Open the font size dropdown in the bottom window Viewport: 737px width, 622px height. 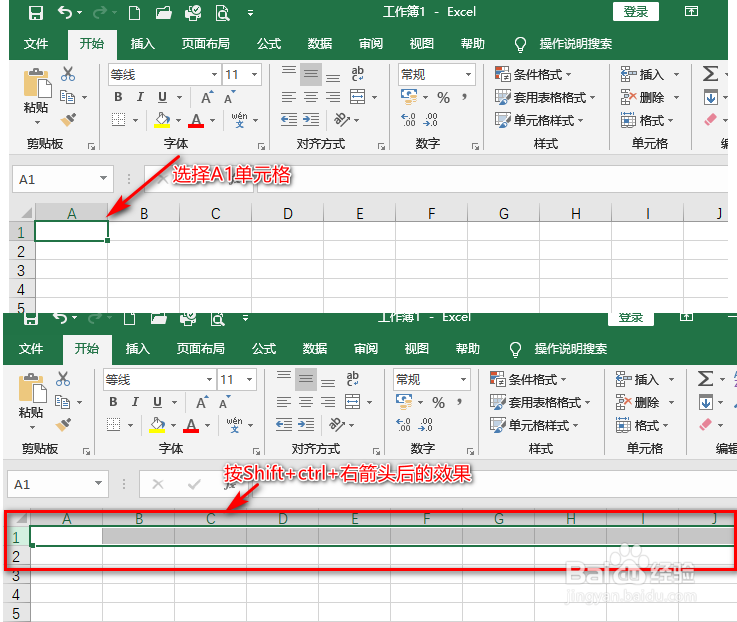point(249,379)
